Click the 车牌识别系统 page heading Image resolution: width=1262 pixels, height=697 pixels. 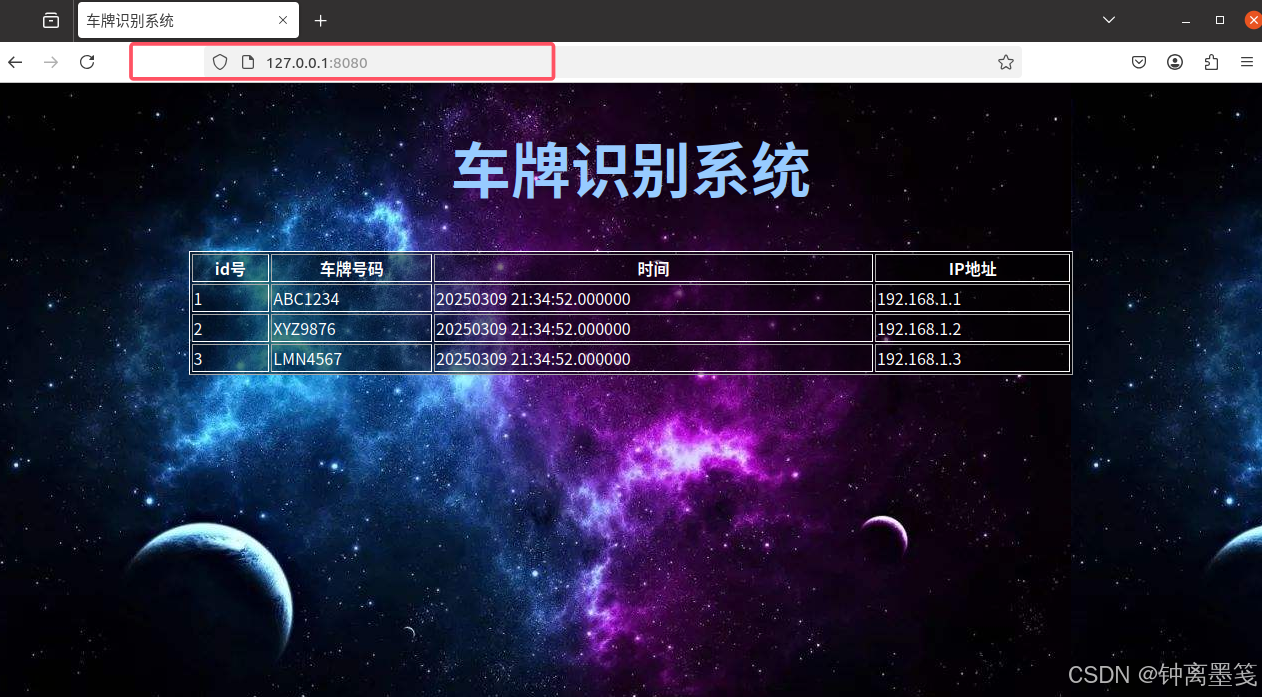[632, 172]
